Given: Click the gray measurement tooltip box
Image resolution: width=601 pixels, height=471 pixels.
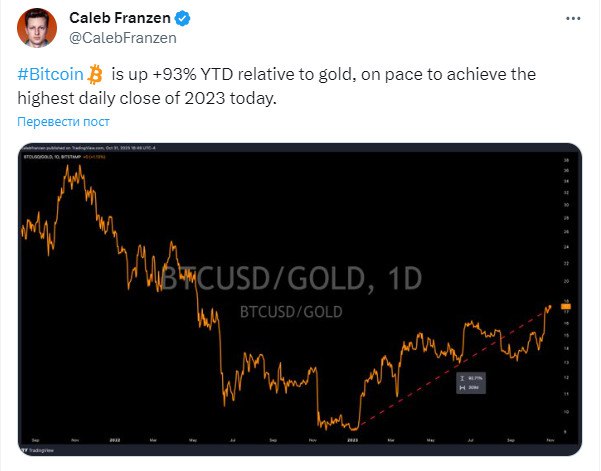Looking at the screenshot, I should pos(471,383).
